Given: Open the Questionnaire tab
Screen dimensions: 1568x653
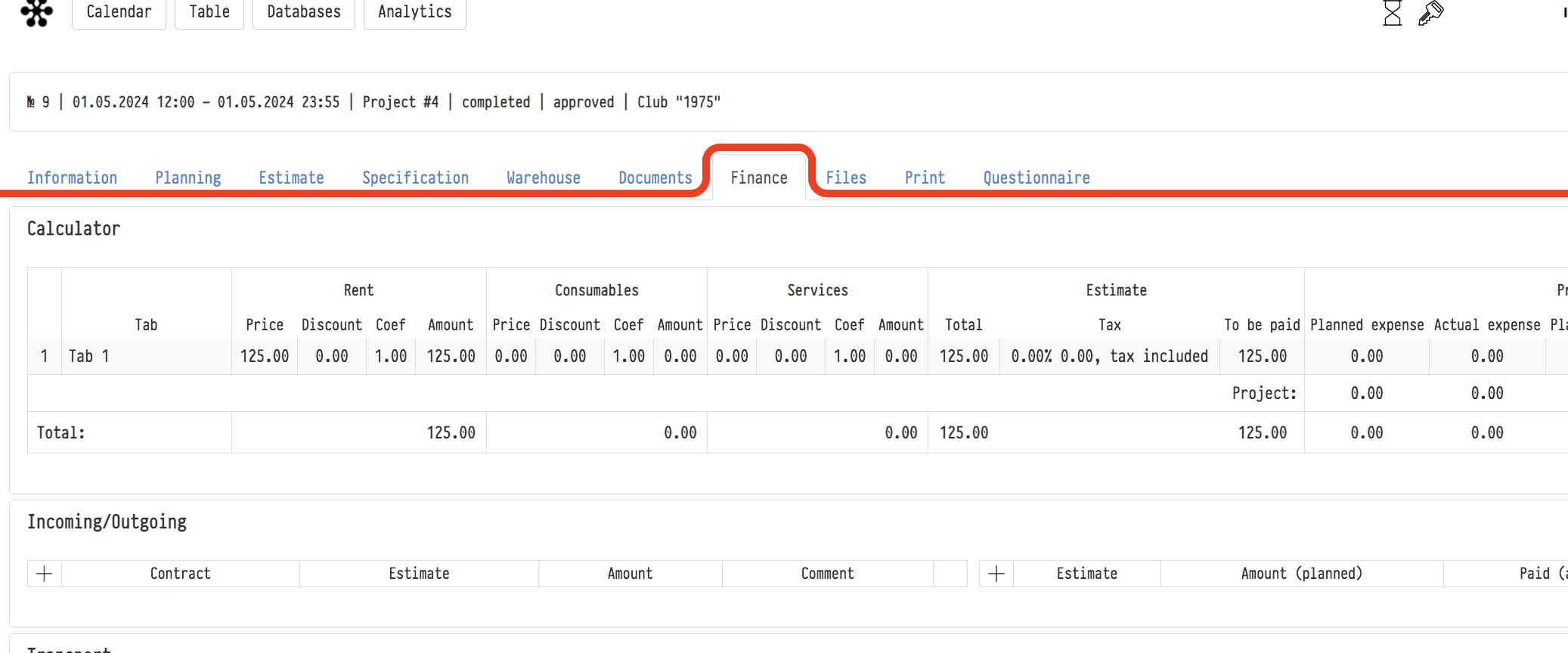Looking at the screenshot, I should click(1037, 178).
